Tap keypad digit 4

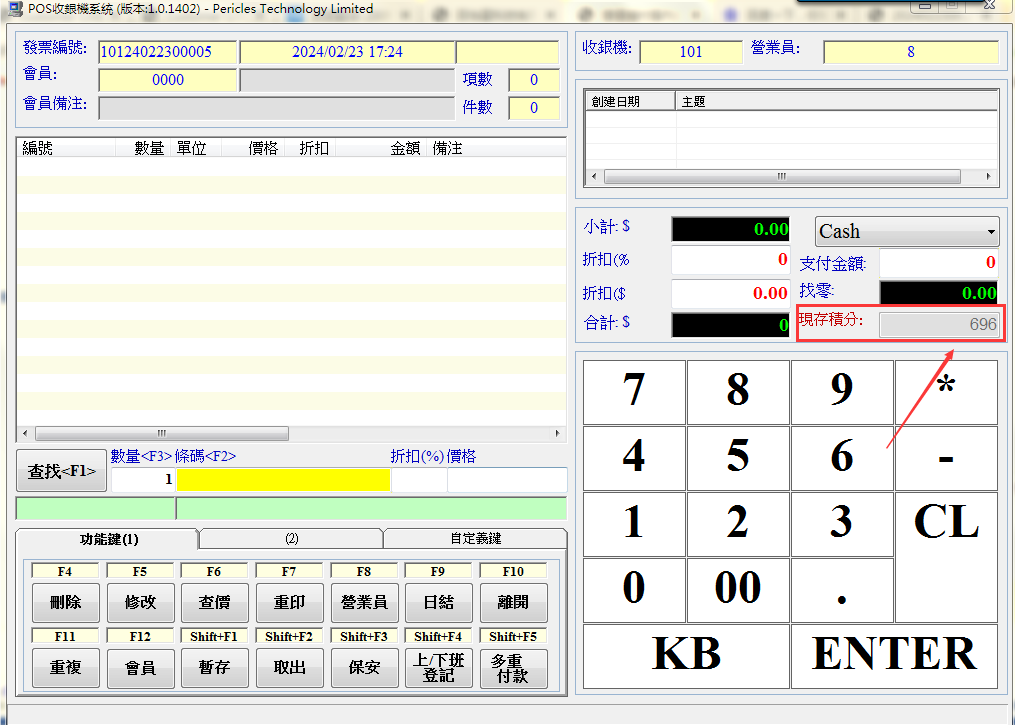(634, 458)
